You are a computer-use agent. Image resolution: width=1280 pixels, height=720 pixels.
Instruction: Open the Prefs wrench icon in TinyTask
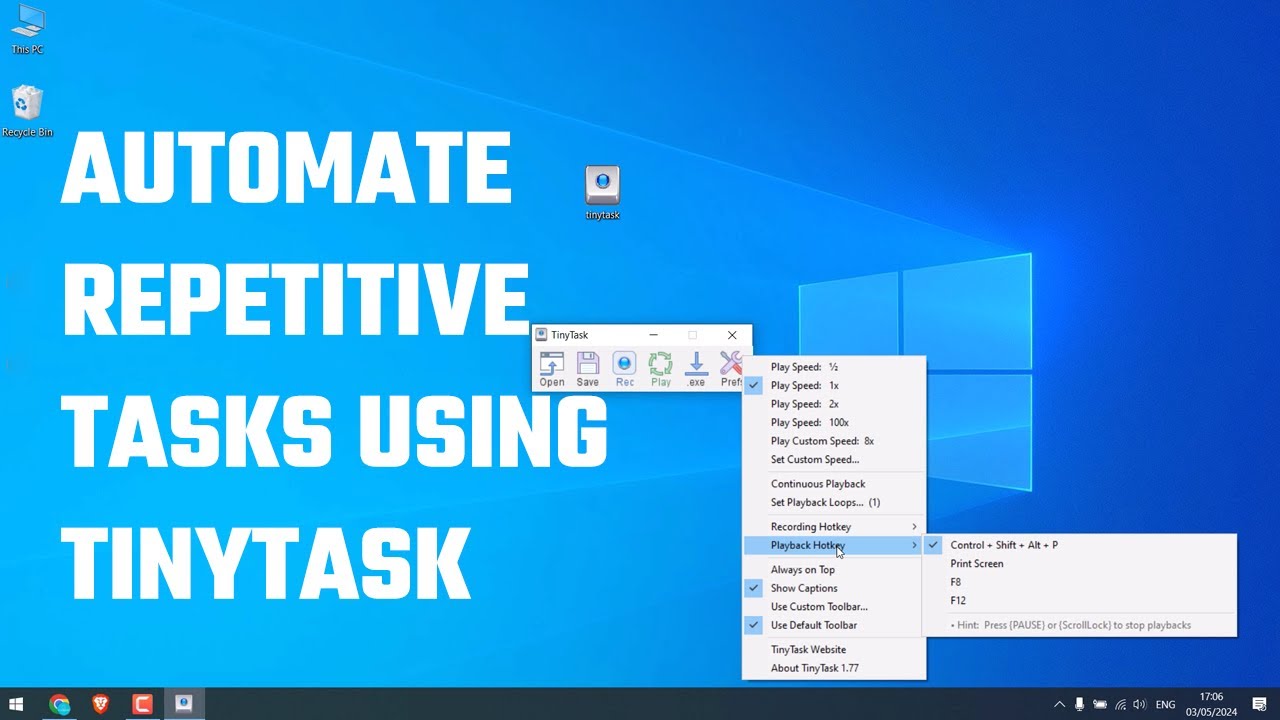731,368
